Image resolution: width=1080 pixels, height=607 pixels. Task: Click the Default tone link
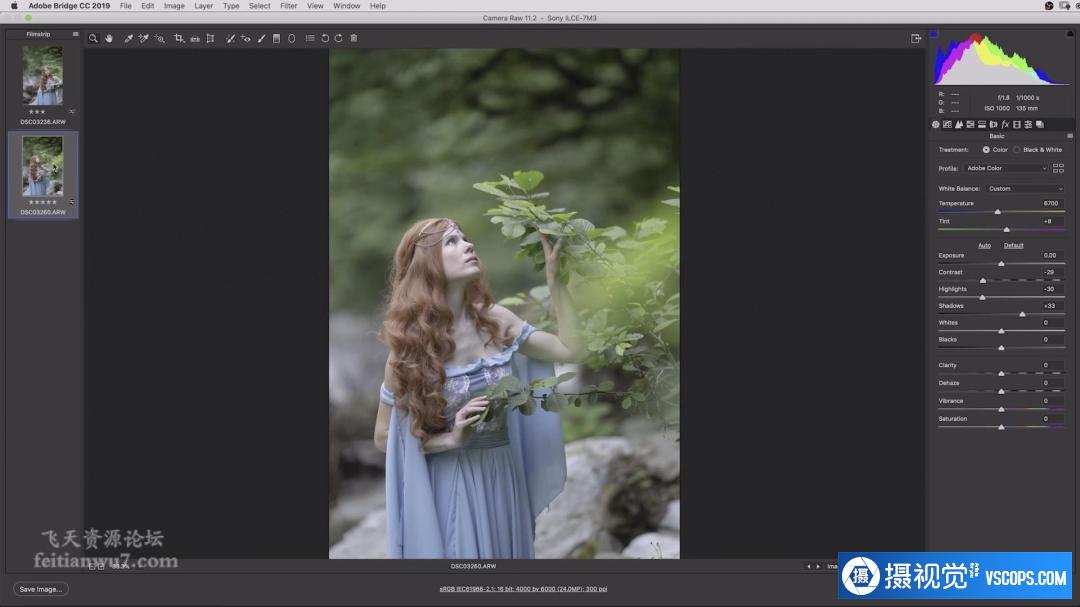[1013, 246]
